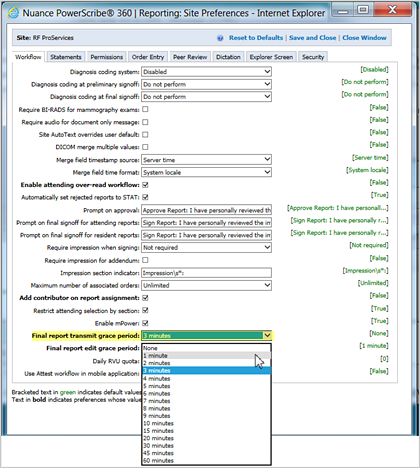Open the Permissions tab

coord(107,57)
